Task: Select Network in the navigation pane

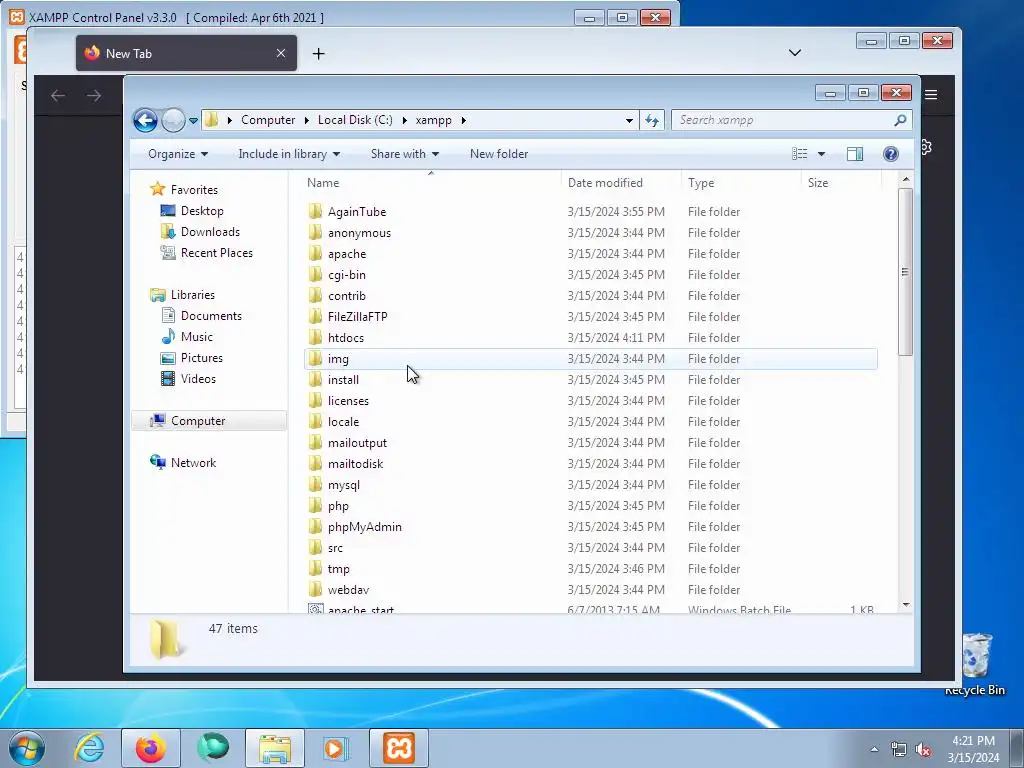Action: pos(193,463)
